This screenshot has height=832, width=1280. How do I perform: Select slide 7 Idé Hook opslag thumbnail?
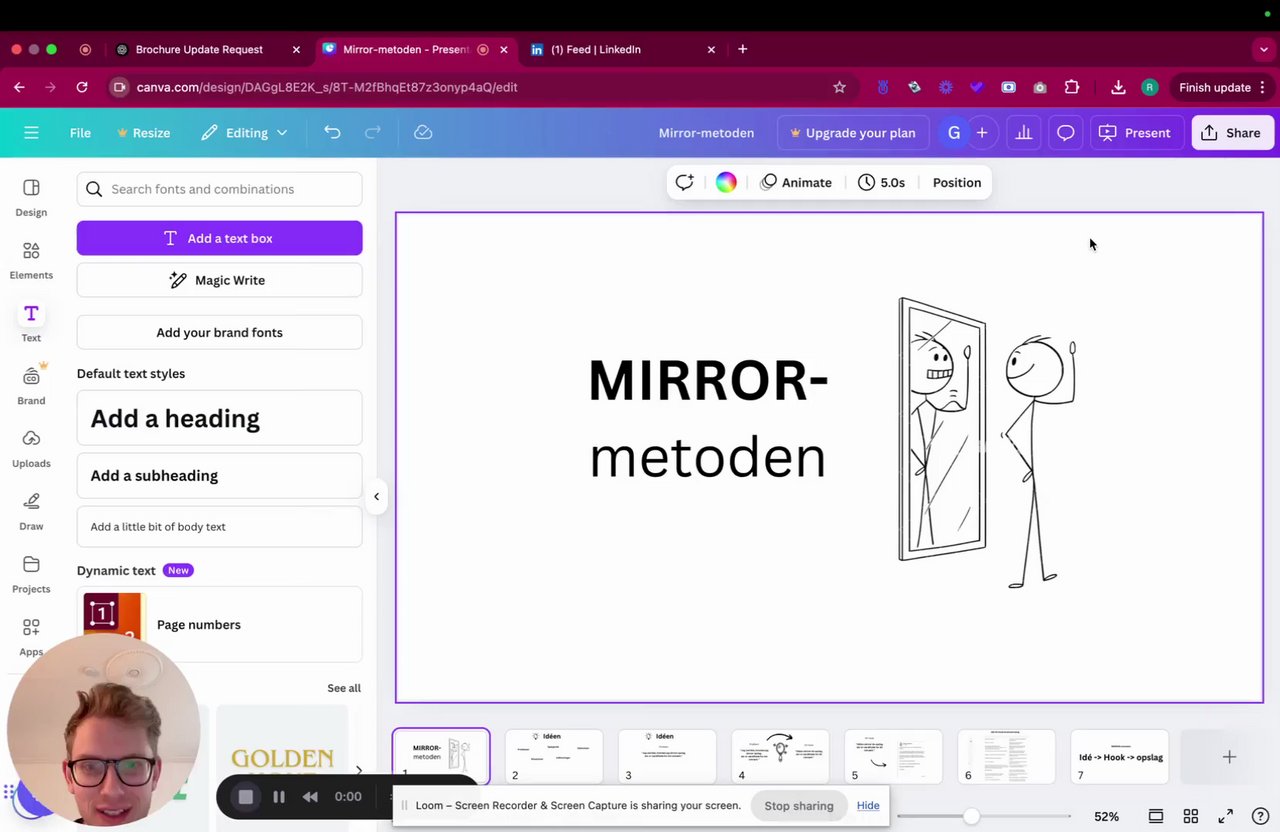pyautogui.click(x=1119, y=756)
